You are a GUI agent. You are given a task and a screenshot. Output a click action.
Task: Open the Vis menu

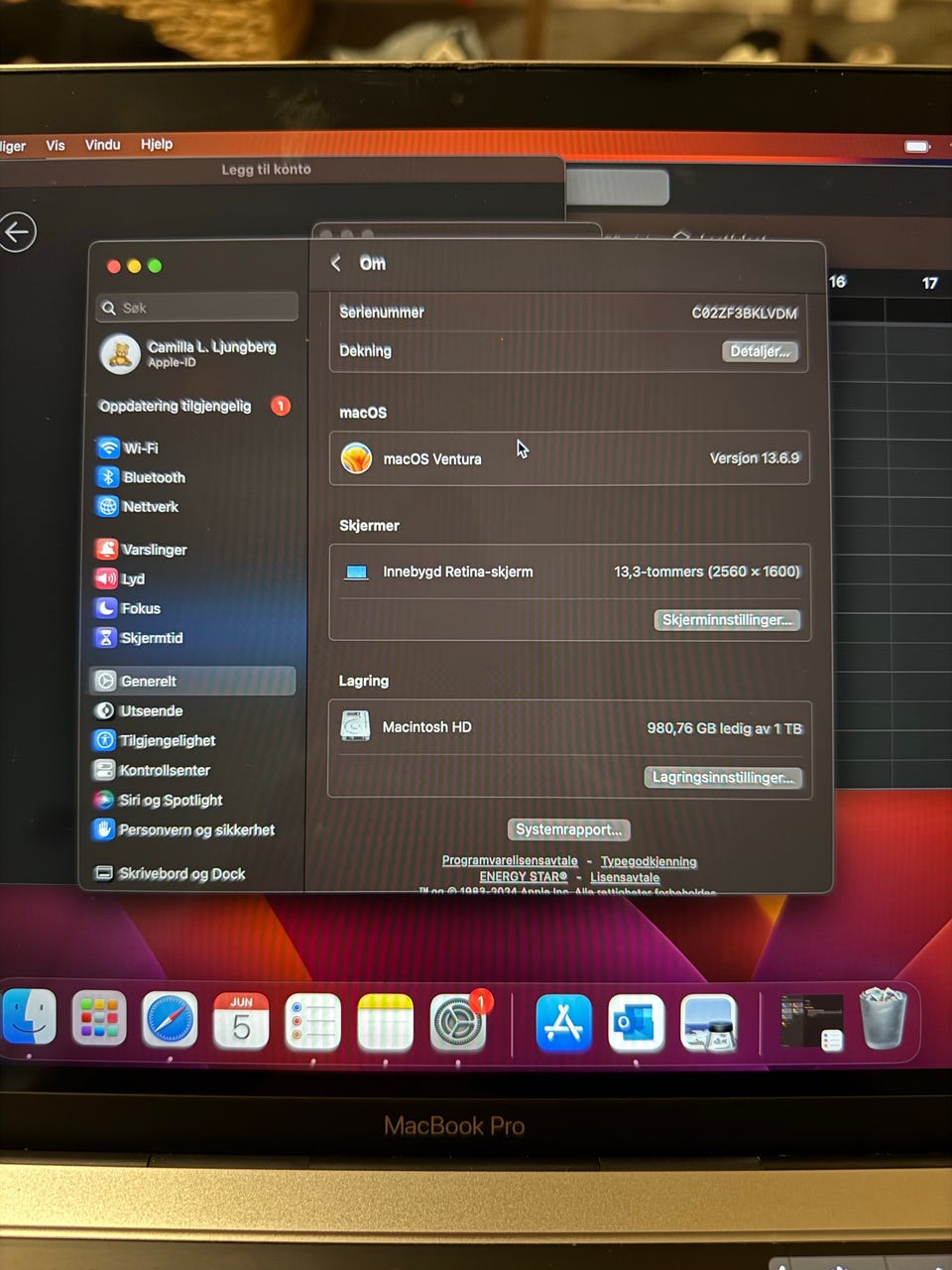[55, 145]
